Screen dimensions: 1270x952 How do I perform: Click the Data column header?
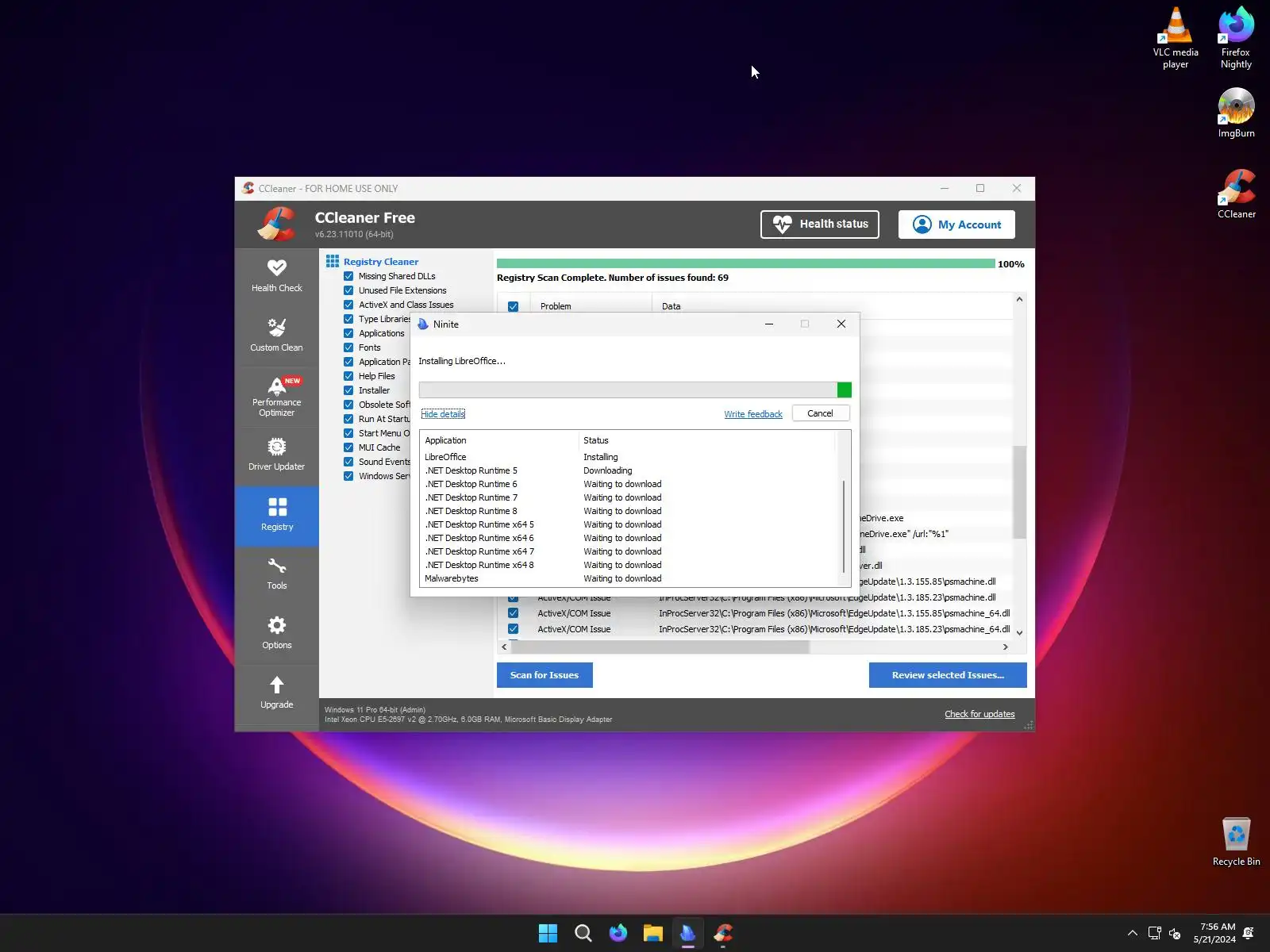coord(832,306)
